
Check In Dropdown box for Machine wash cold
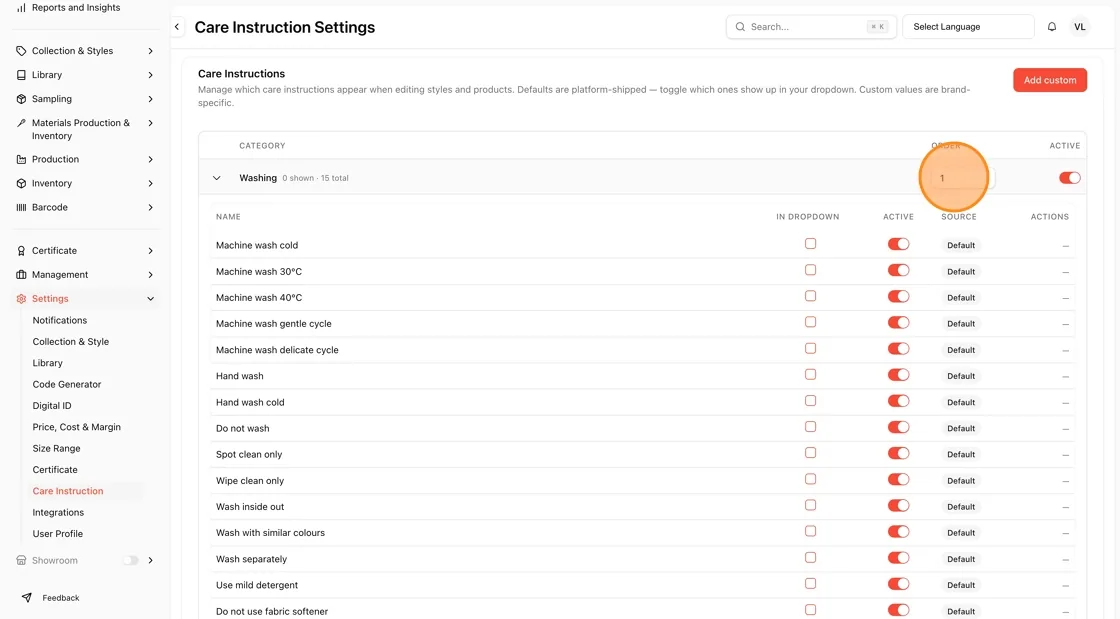pos(810,244)
